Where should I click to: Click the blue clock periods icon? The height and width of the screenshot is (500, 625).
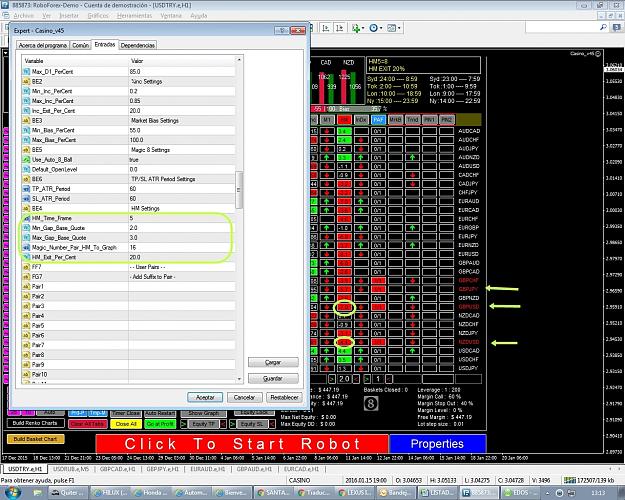pyautogui.click(x=373, y=28)
